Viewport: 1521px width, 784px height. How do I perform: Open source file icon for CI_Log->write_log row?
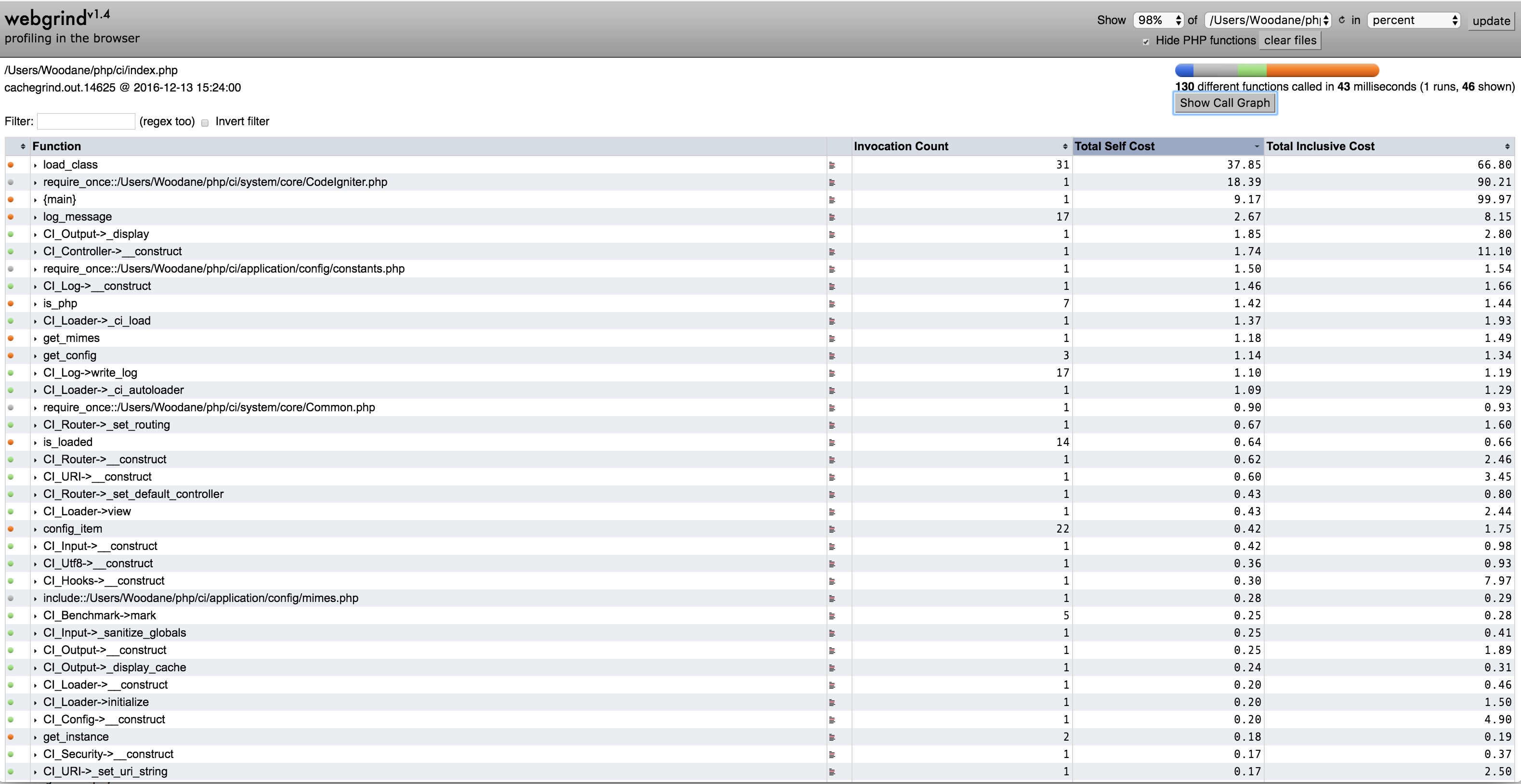[832, 373]
